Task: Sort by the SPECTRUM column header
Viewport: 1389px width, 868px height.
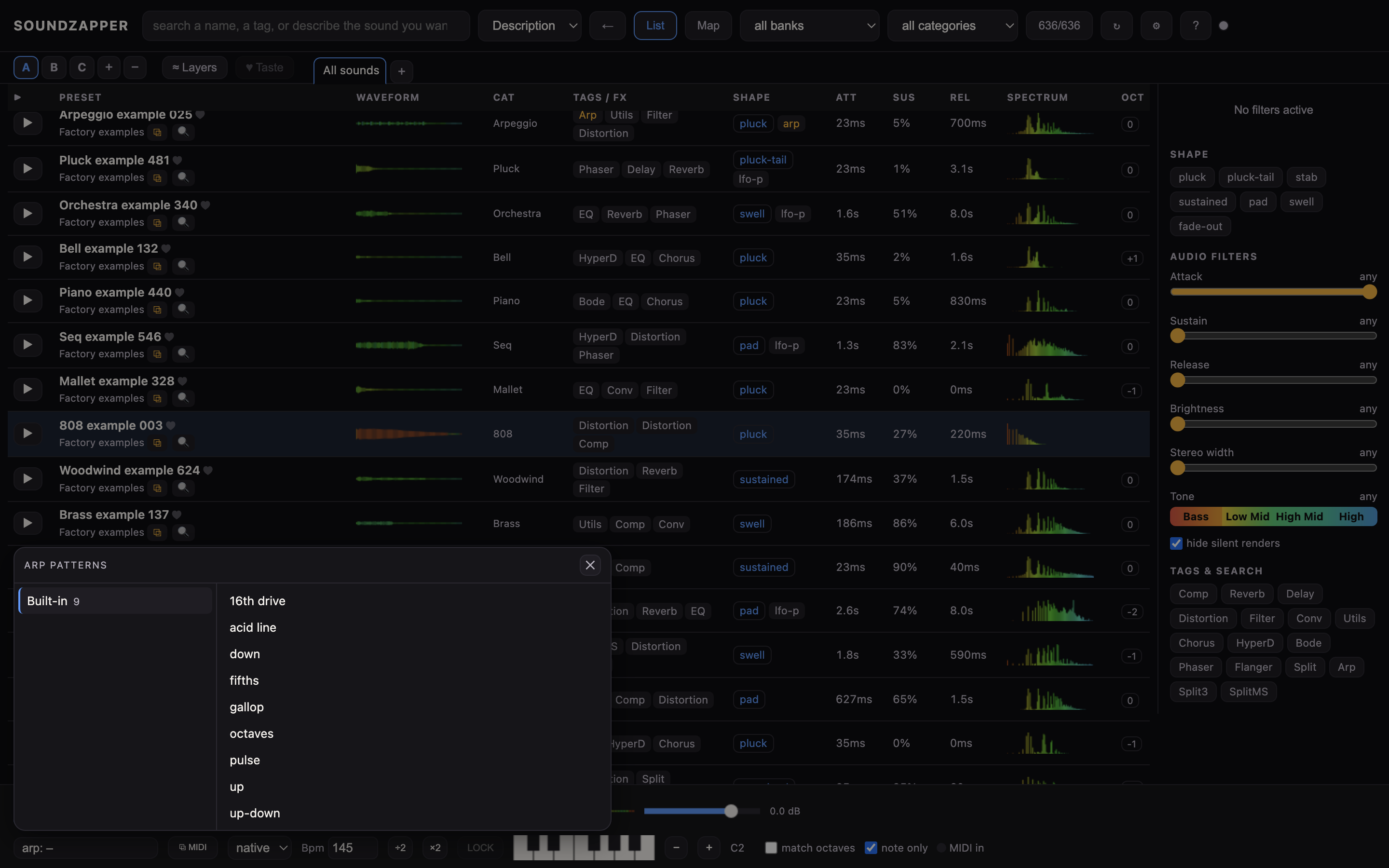Action: click(x=1037, y=97)
